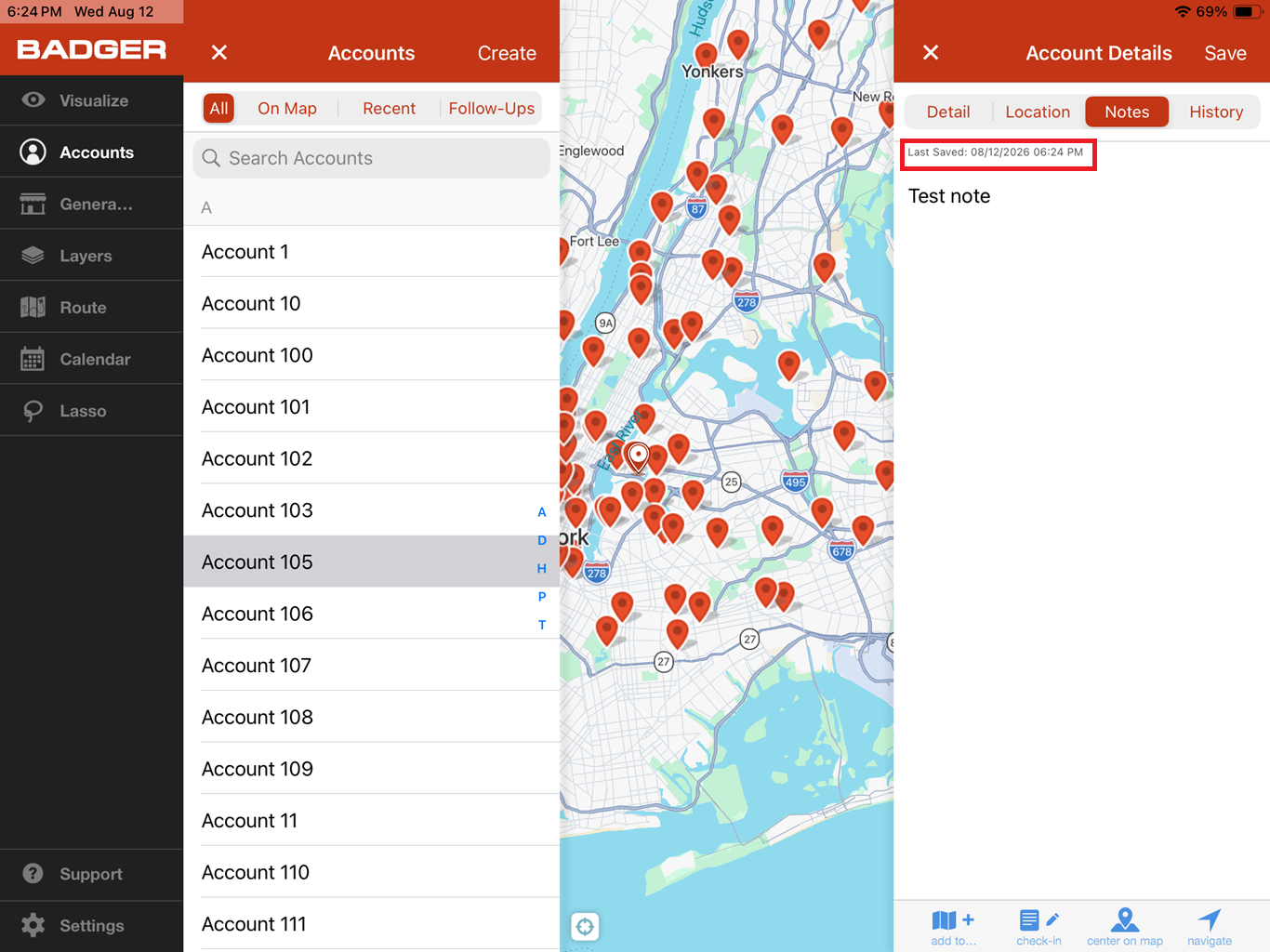This screenshot has height=952, width=1270.
Task: Open the Calendar icon in sidebar
Action: click(x=33, y=359)
